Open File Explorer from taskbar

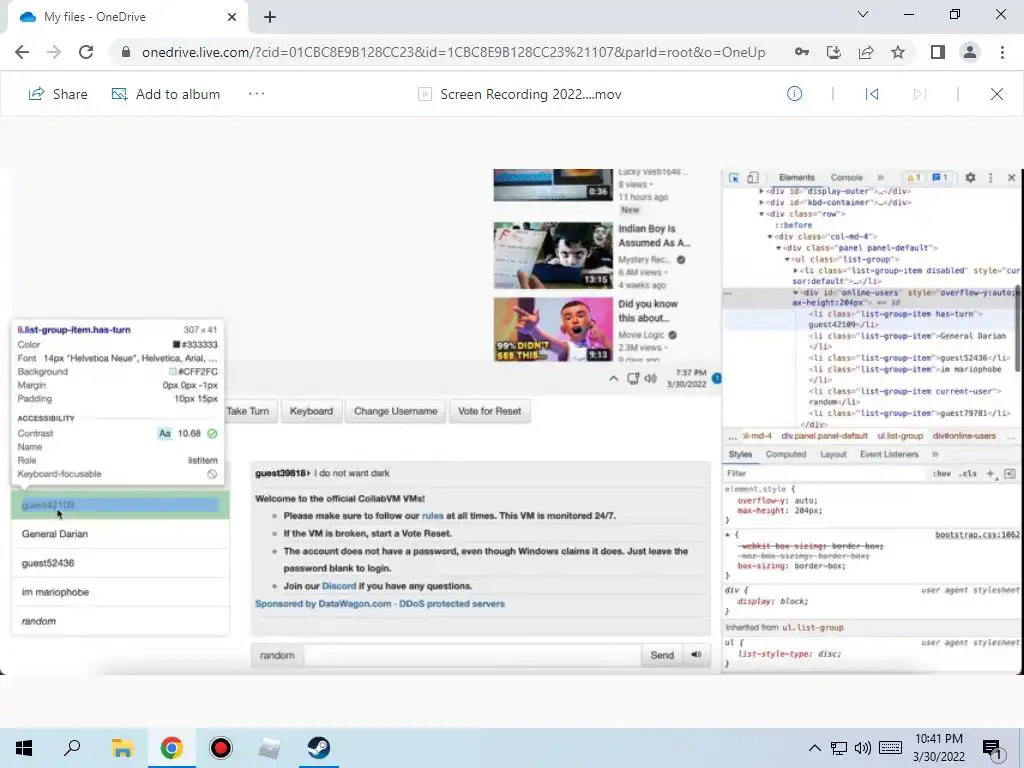tap(122, 748)
